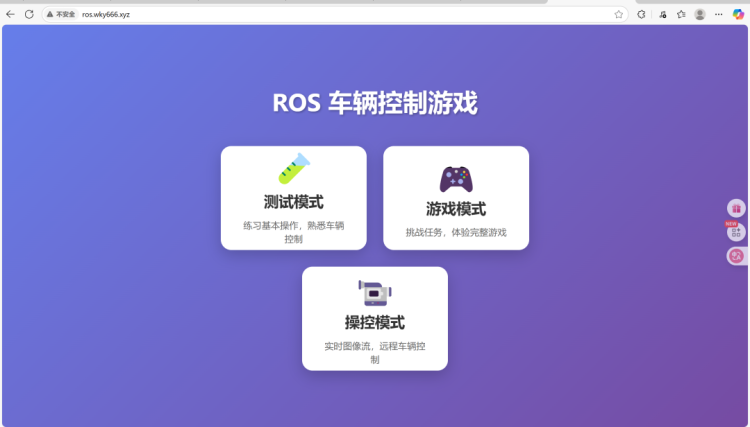The height and width of the screenshot is (427, 750).
Task: Open the pink gift box floating button
Action: [x=736, y=208]
